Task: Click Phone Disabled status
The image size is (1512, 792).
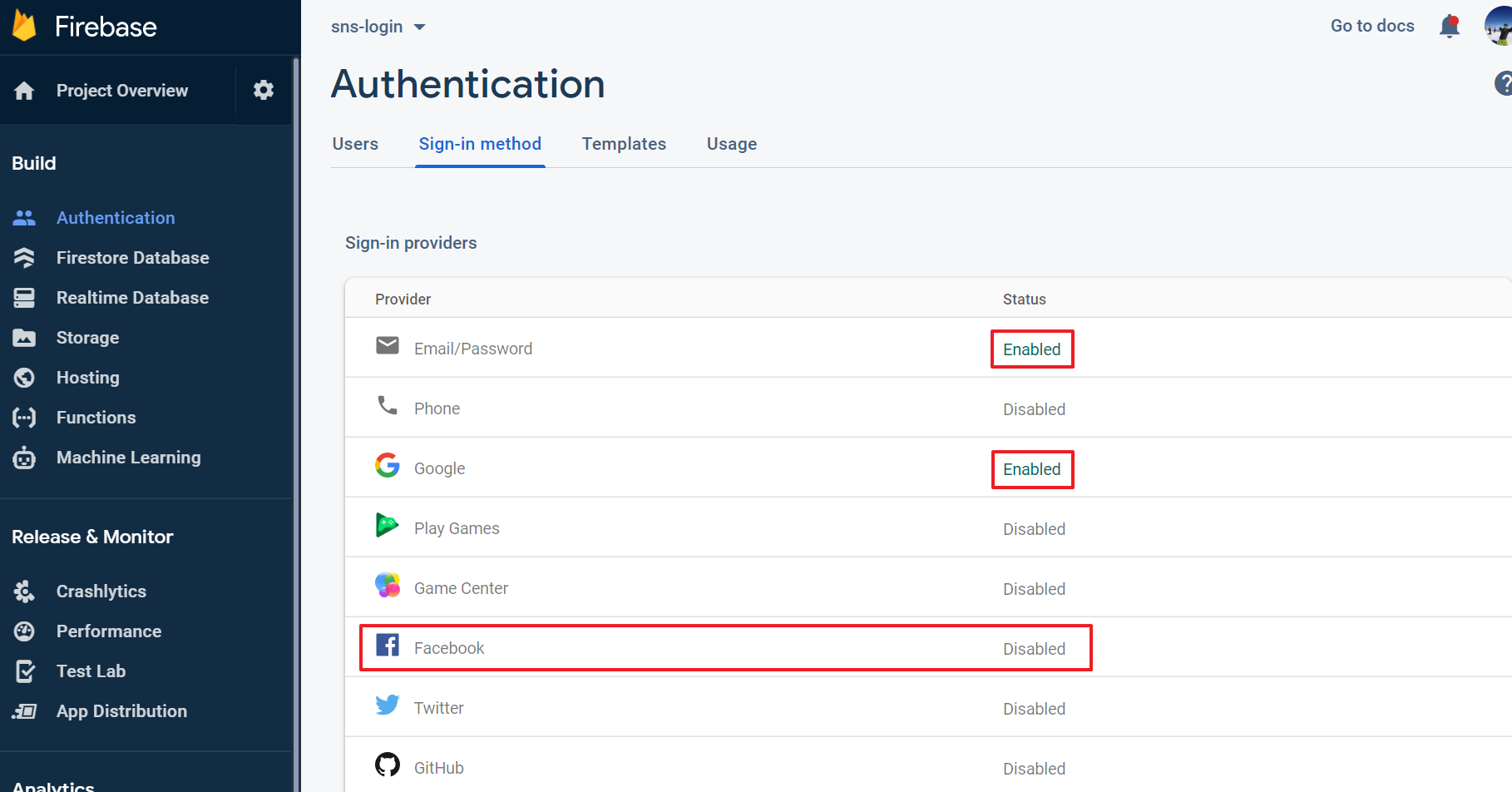Action: coord(1034,409)
